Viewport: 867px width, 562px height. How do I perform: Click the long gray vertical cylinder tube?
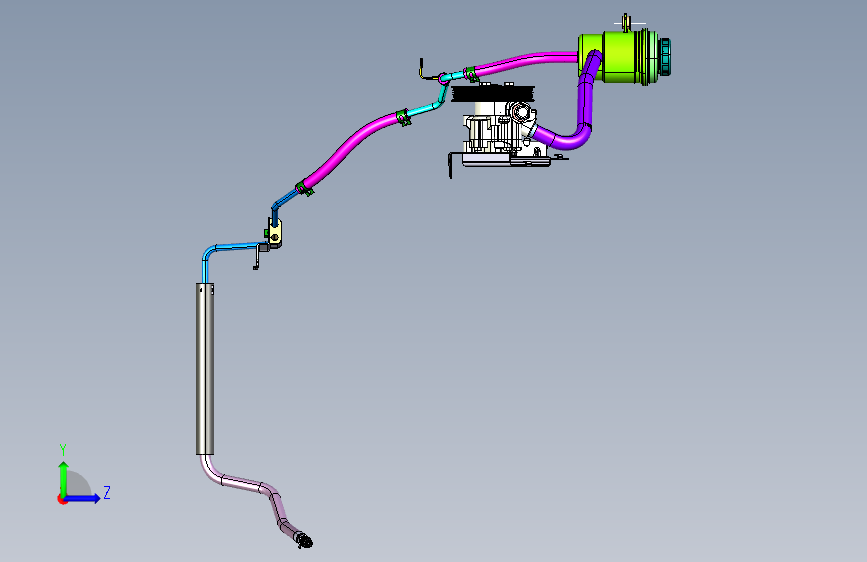pos(205,368)
